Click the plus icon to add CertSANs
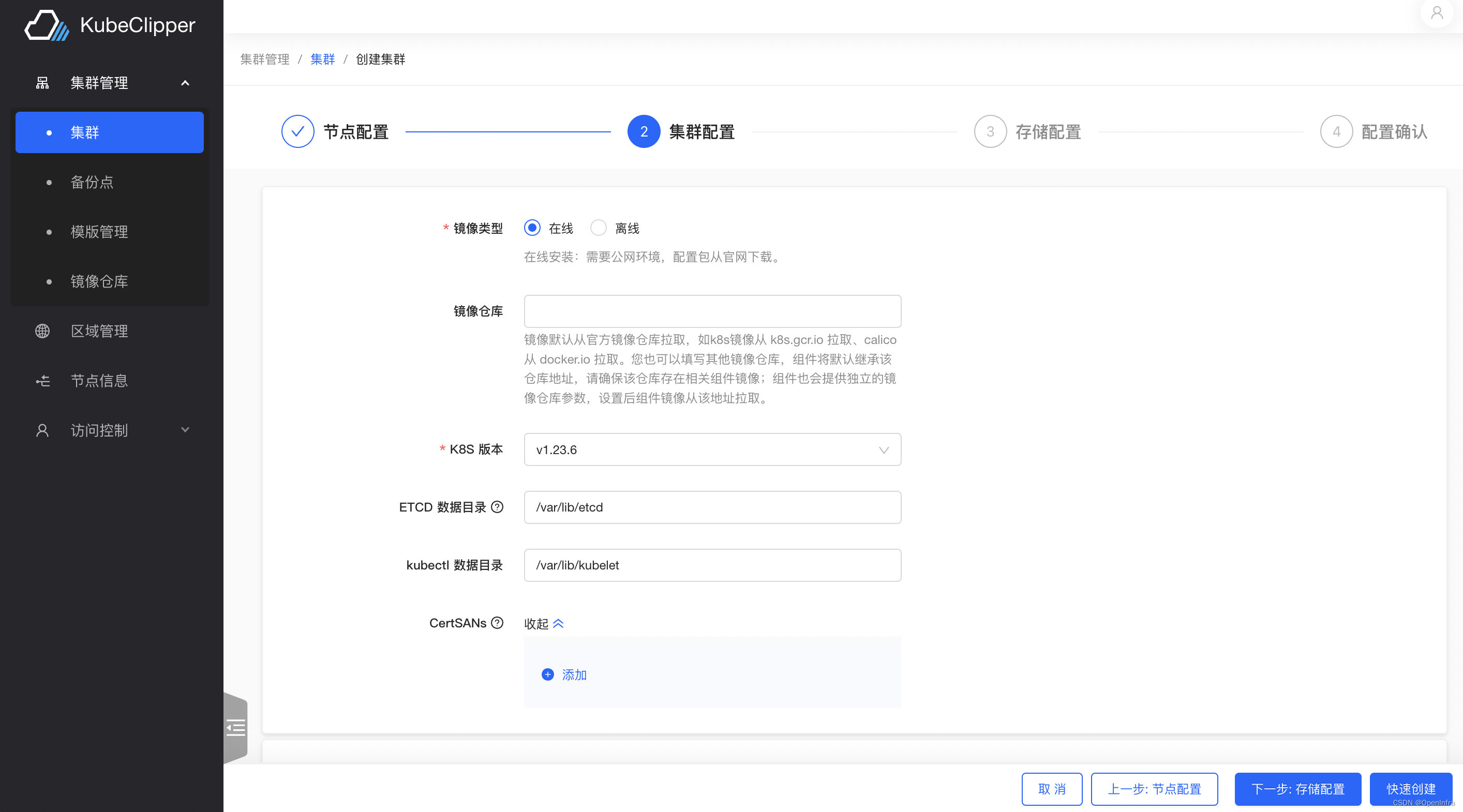The width and height of the screenshot is (1463, 812). click(x=547, y=674)
